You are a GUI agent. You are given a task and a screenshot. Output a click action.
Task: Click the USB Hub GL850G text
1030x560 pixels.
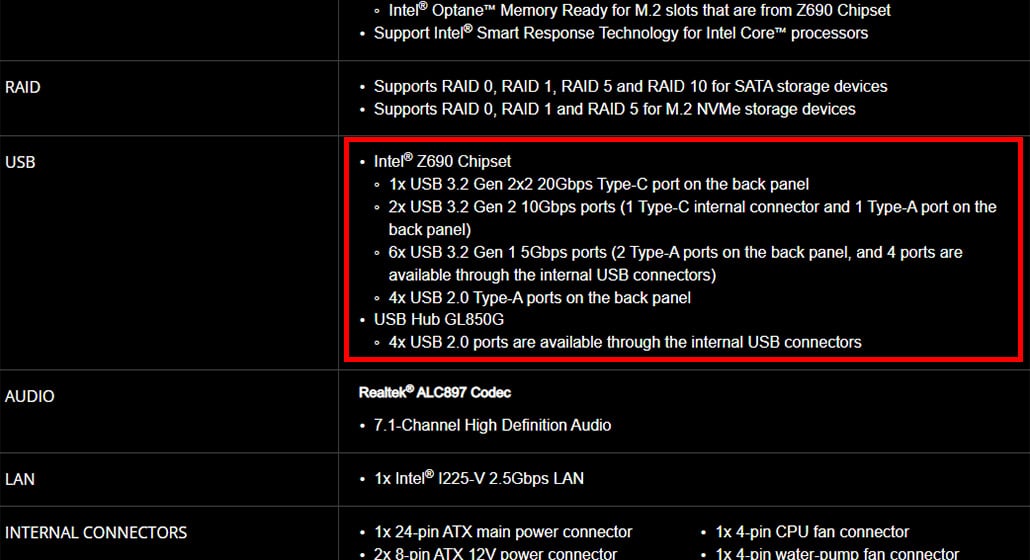(x=439, y=320)
